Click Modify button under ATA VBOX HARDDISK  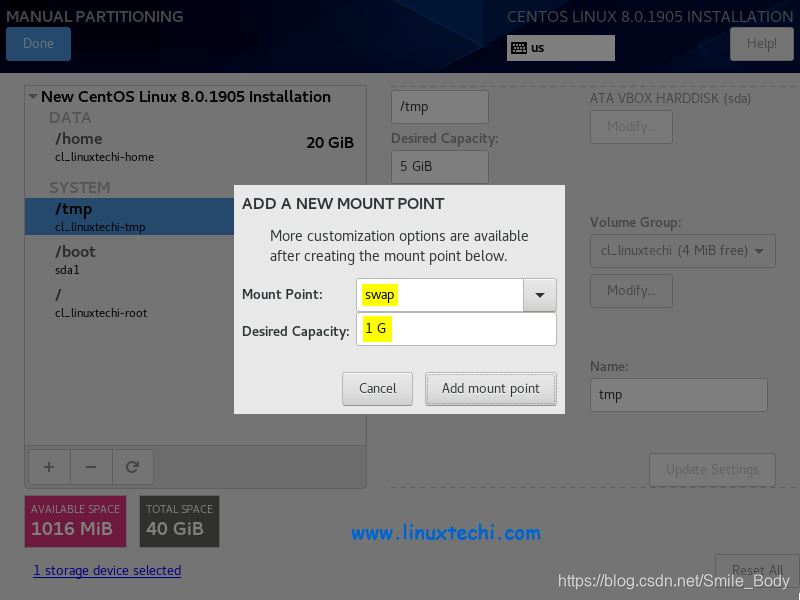631,127
